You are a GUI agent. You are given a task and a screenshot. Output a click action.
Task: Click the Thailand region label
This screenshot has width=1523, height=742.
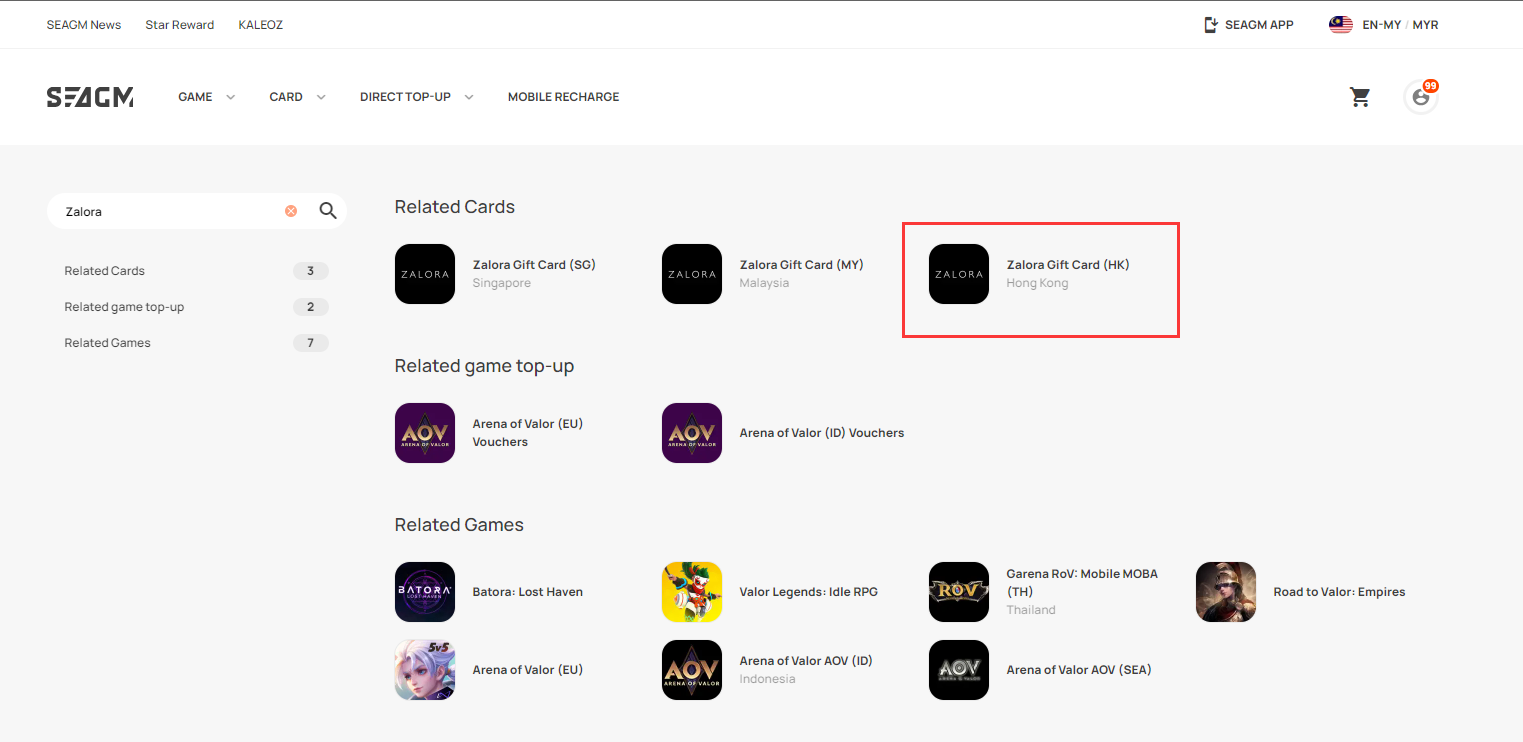[1031, 610]
